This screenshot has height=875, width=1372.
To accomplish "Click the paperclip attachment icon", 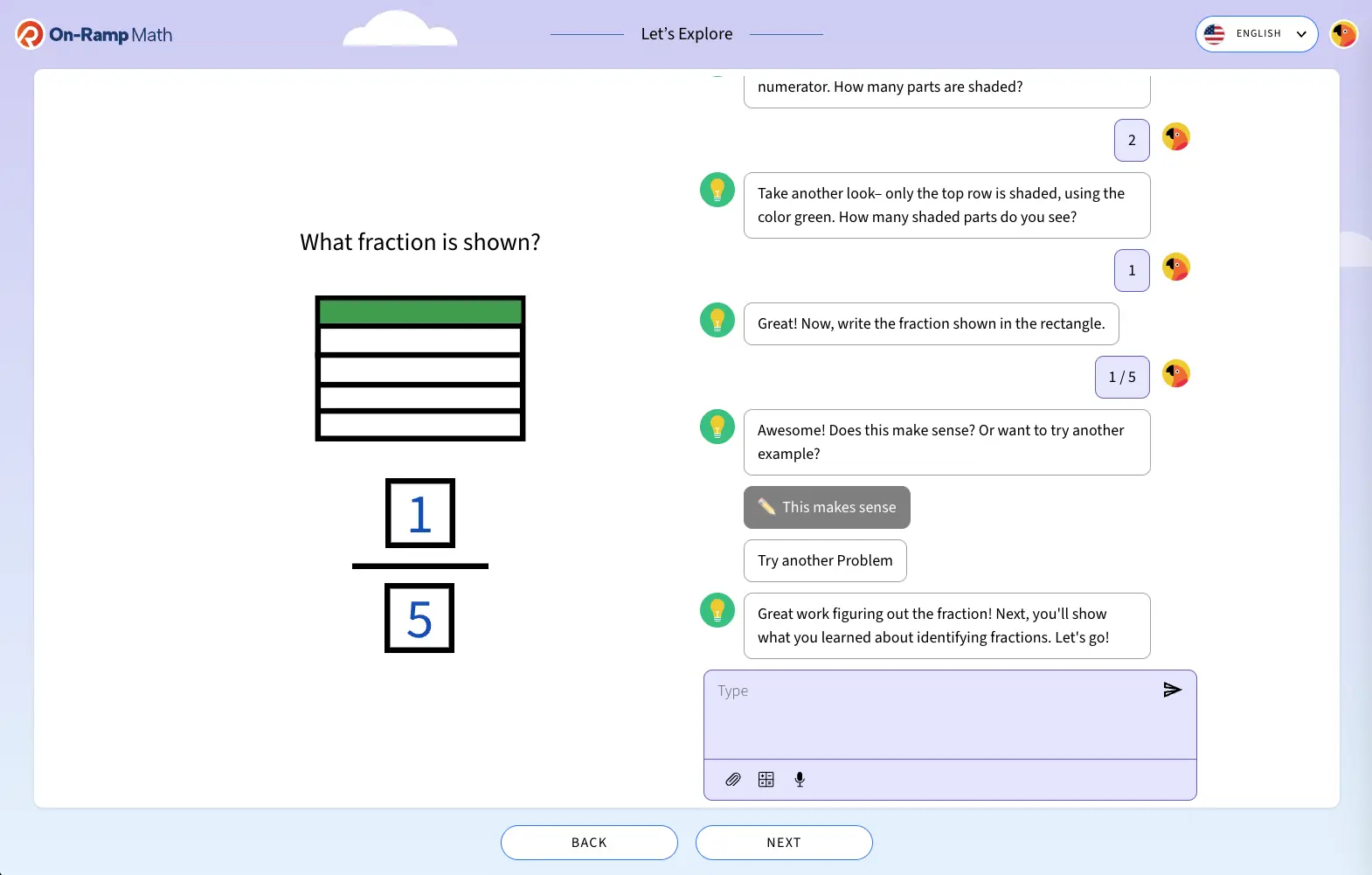I will (x=733, y=780).
